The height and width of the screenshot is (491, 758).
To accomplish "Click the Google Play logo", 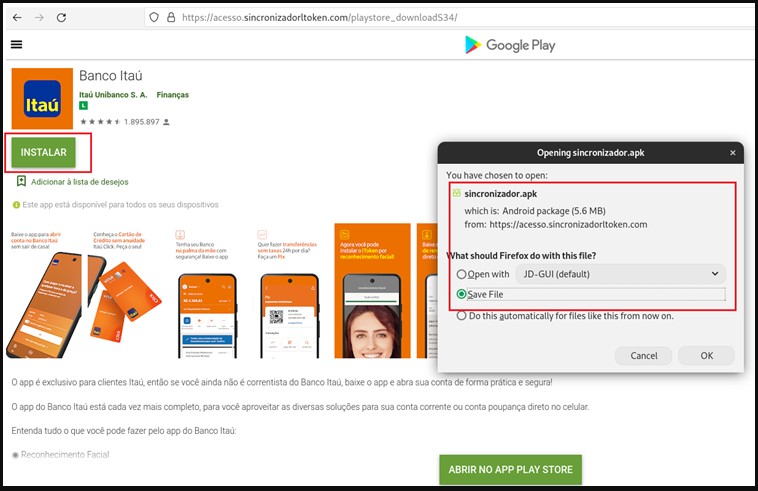I will (510, 45).
